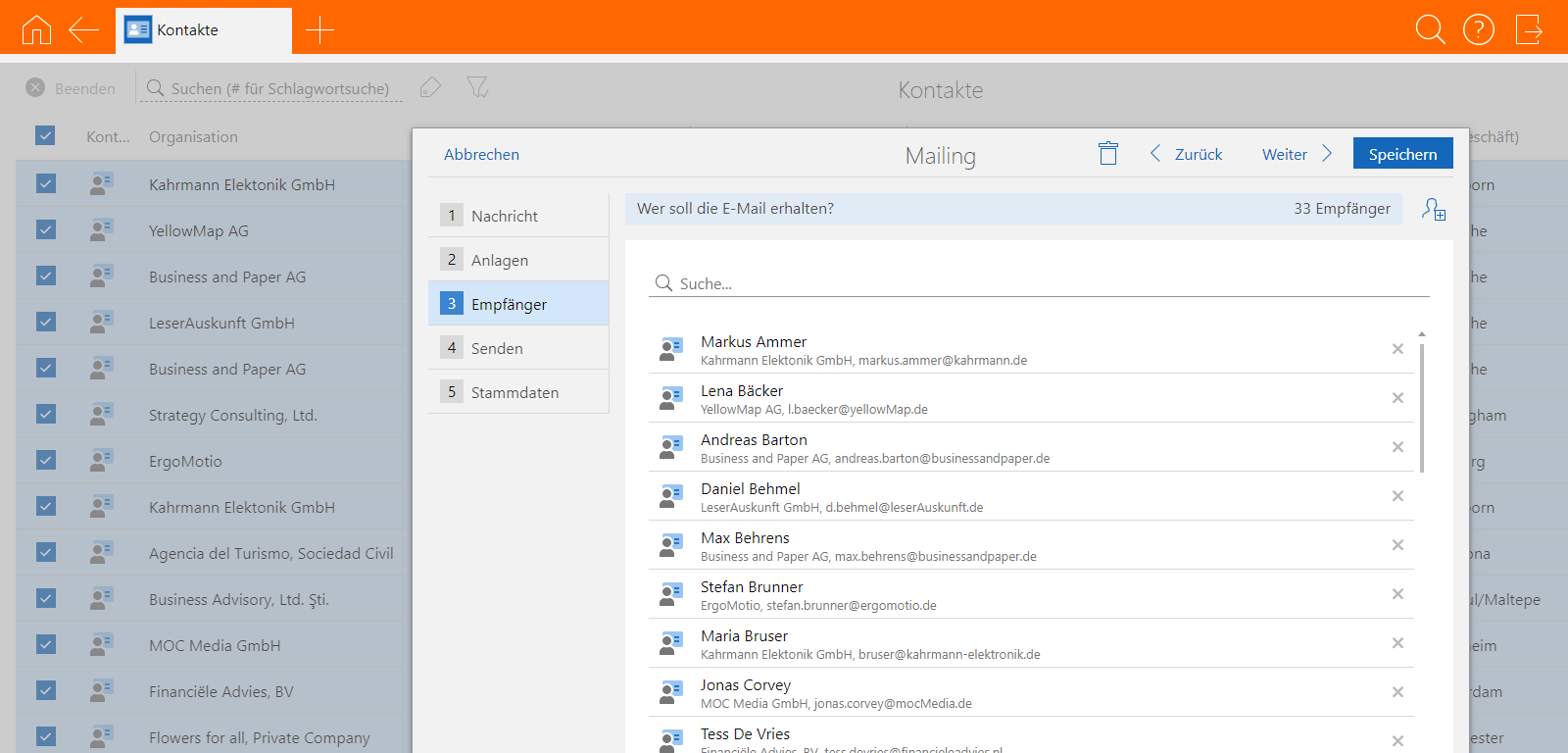Open a new tab with the plus icon
Viewport: 1568px width, 753px height.
319,29
